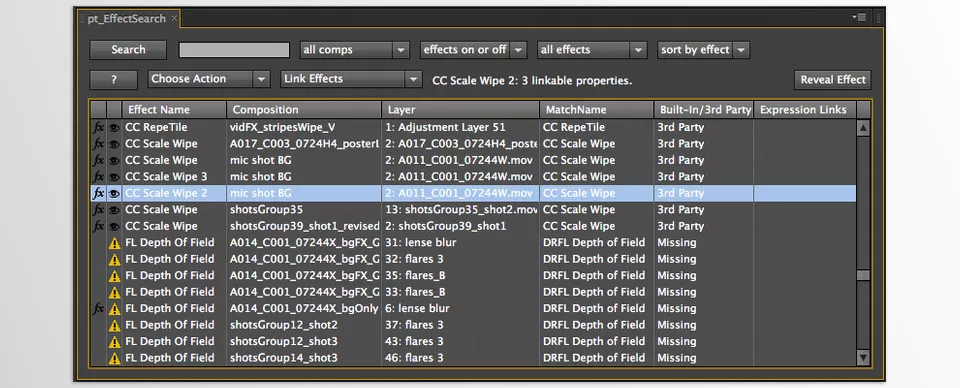Click warning icon on '33: flares_B' row
960x388 pixels.
(x=114, y=293)
